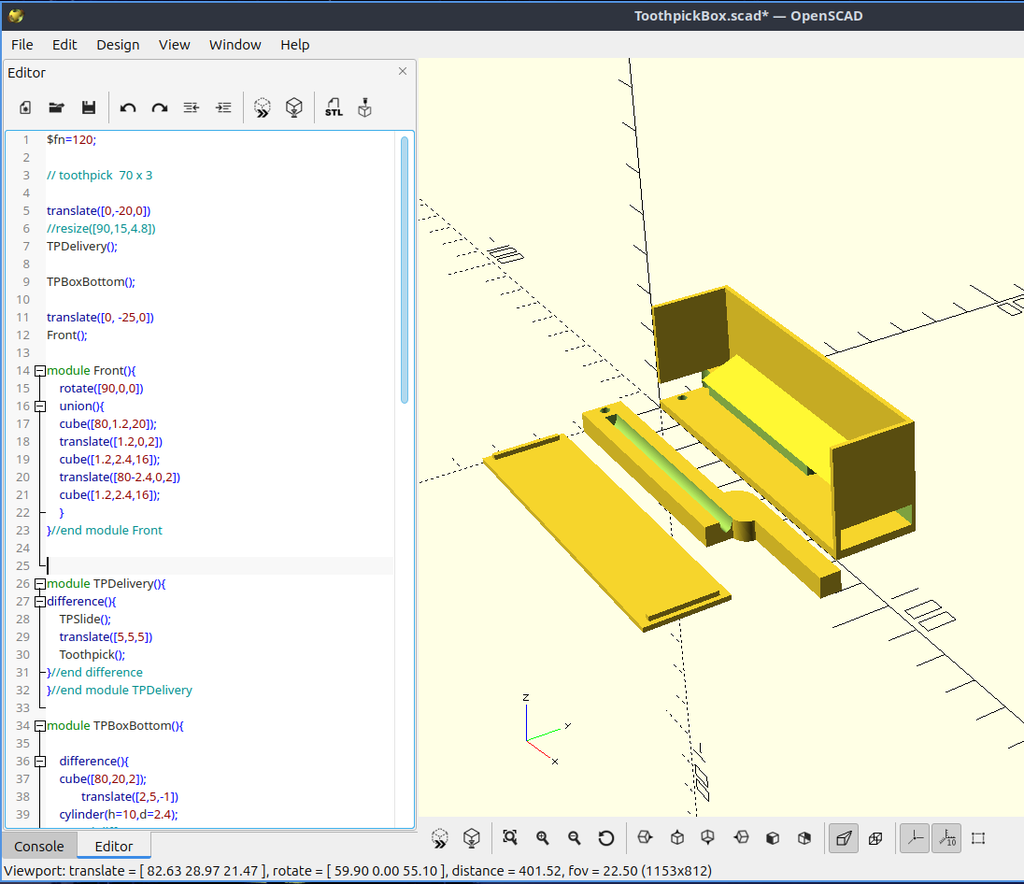Open the Design menu

[118, 45]
